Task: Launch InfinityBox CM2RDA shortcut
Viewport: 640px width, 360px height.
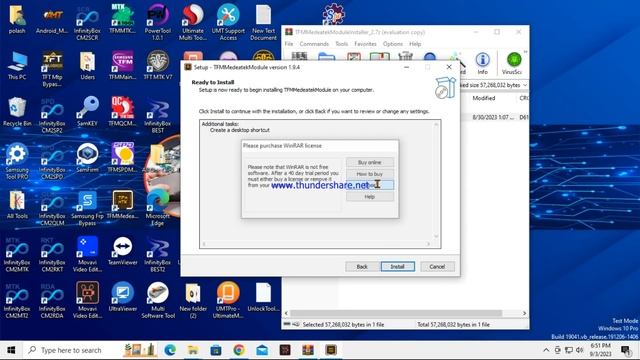Action: 52,301
